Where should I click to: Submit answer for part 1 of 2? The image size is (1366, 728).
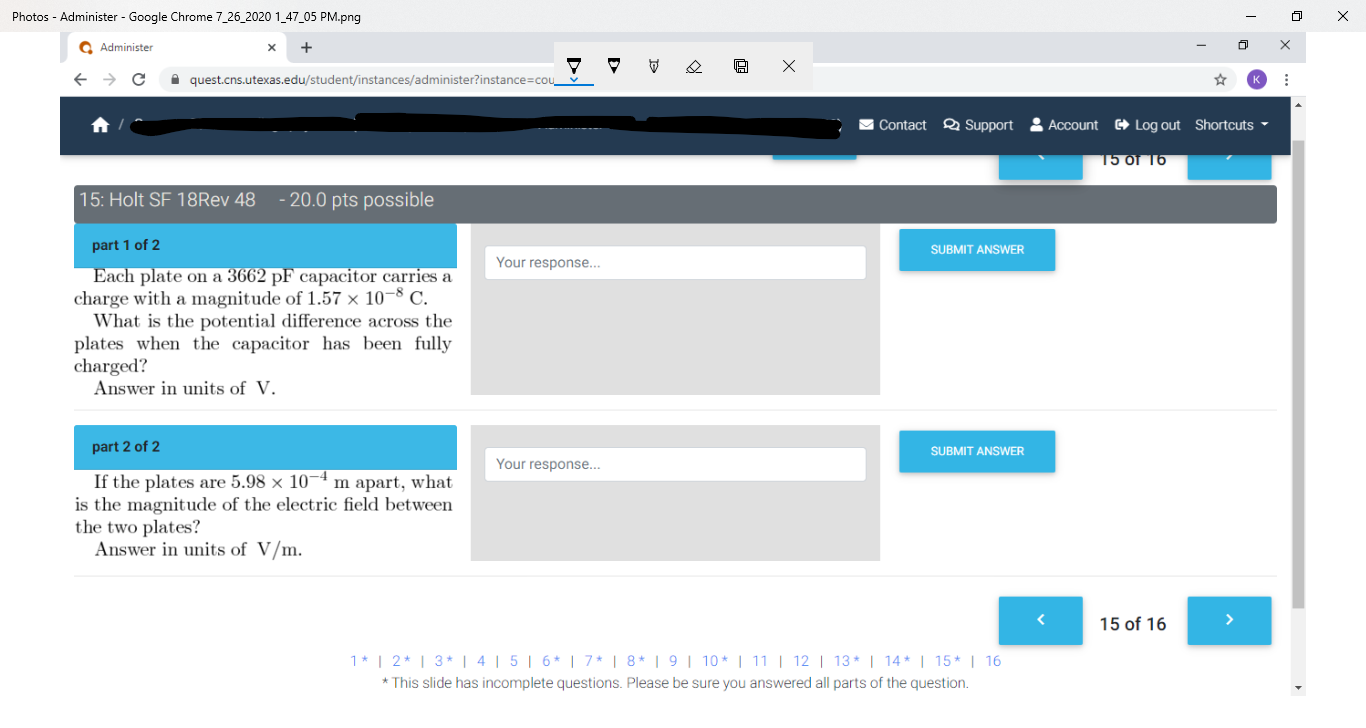[x=976, y=250]
